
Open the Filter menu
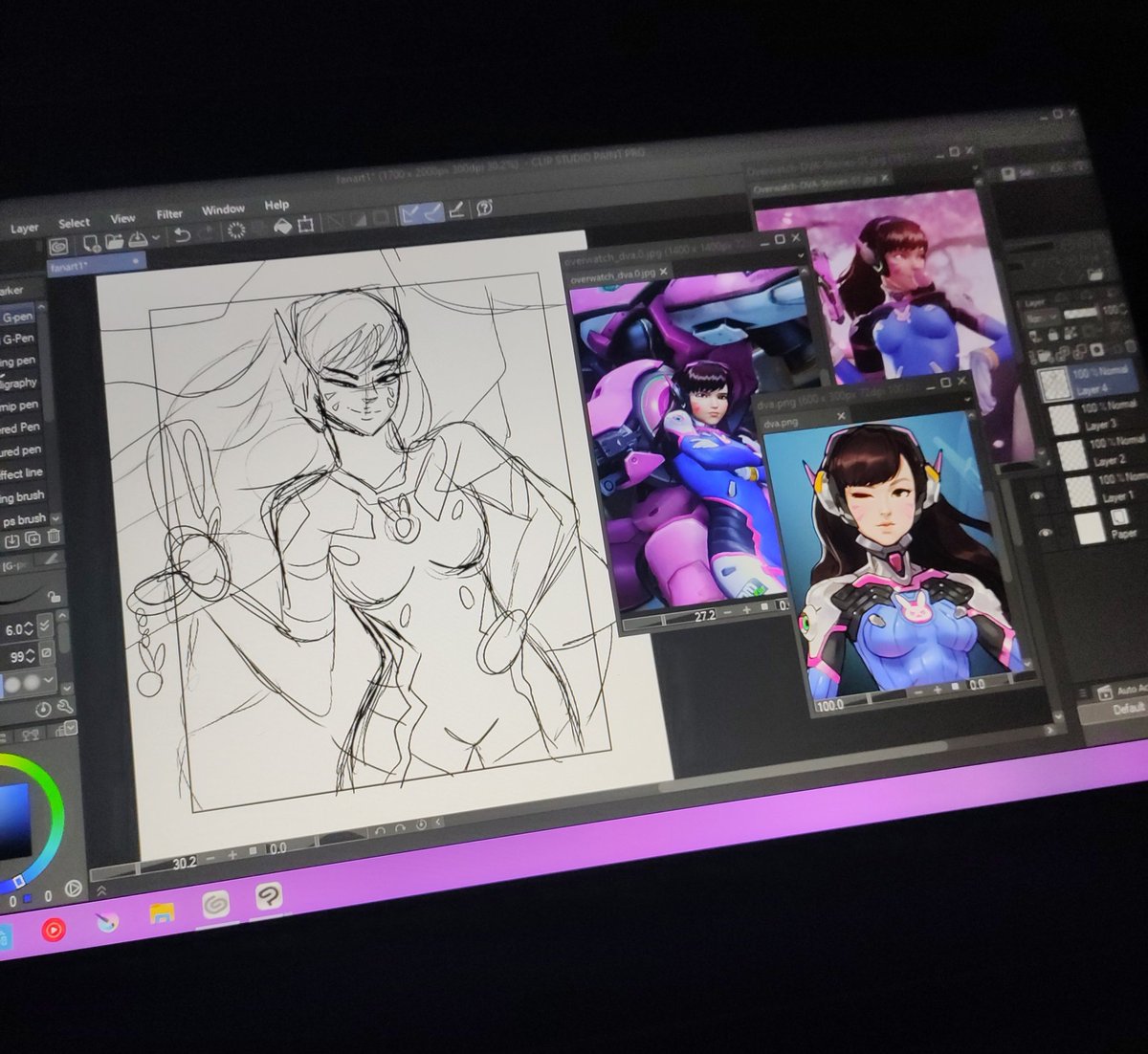click(169, 214)
